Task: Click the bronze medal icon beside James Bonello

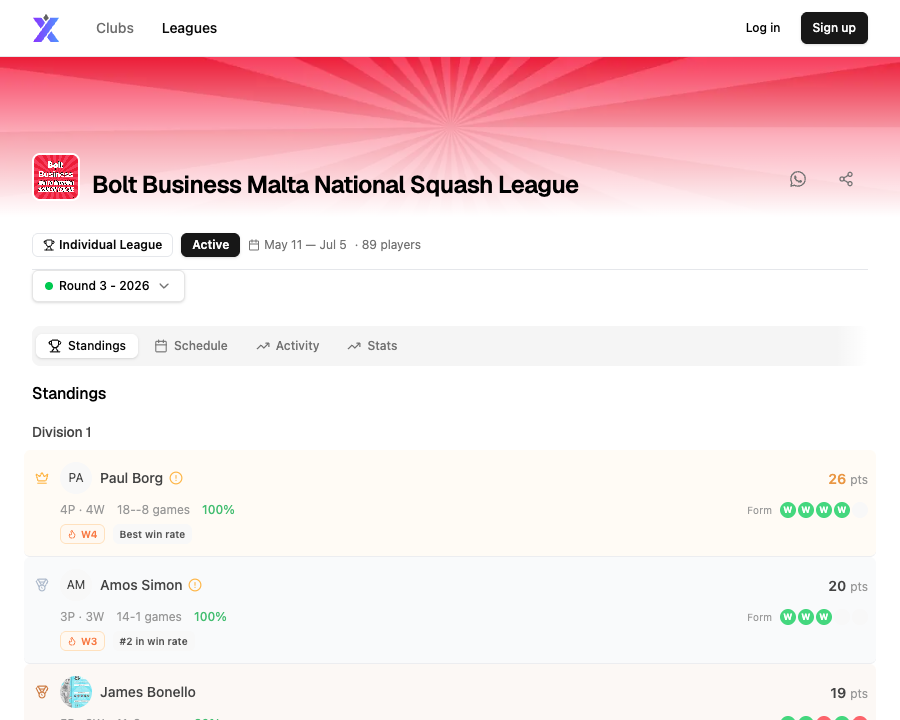Action: (42, 692)
